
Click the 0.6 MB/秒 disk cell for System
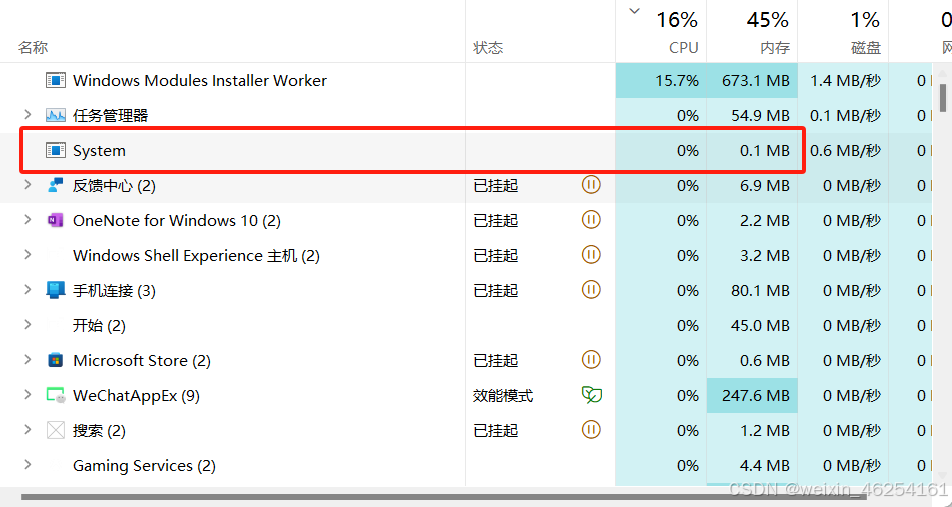[843, 151]
